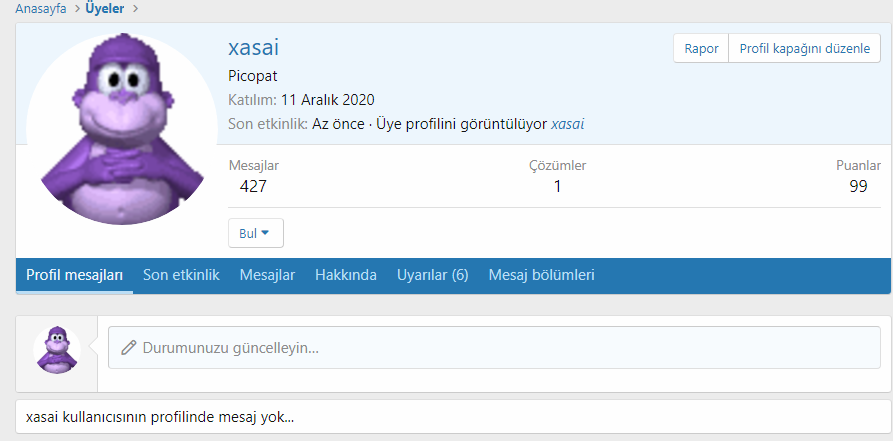
Task: Go to Anasayfa breadcrumb link
Action: coord(41,9)
